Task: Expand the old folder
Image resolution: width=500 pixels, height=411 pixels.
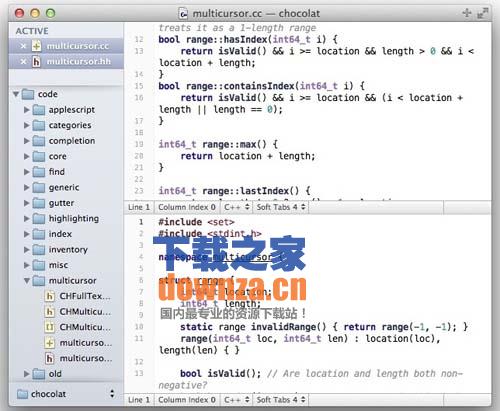Action: coord(27,374)
